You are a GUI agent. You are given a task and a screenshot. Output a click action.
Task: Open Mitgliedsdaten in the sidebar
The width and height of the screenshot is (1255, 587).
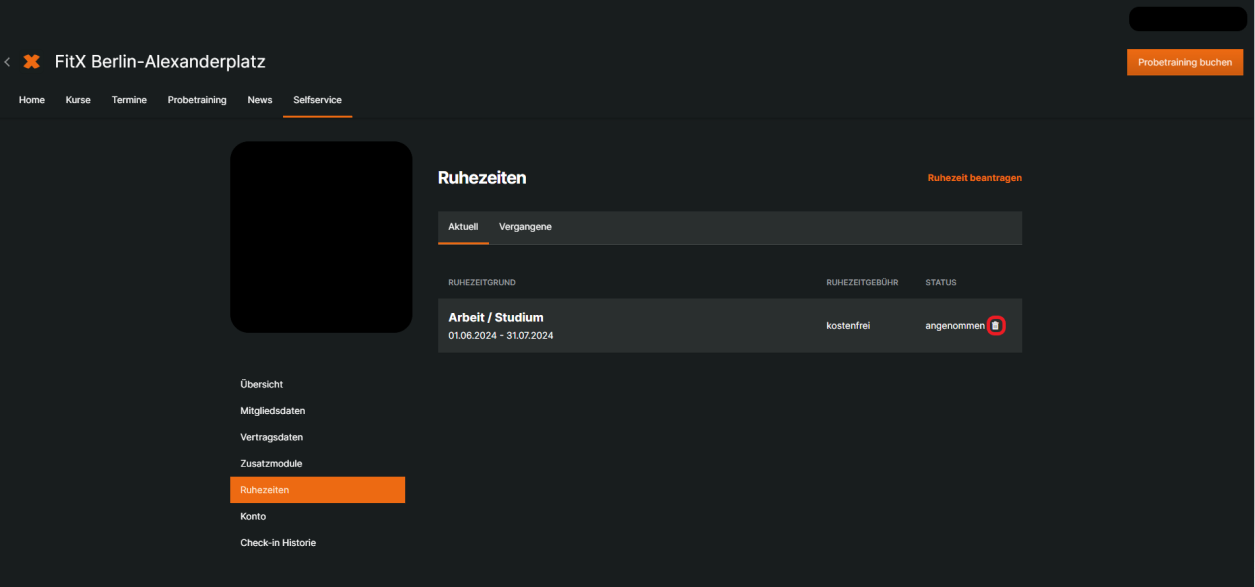(273, 411)
